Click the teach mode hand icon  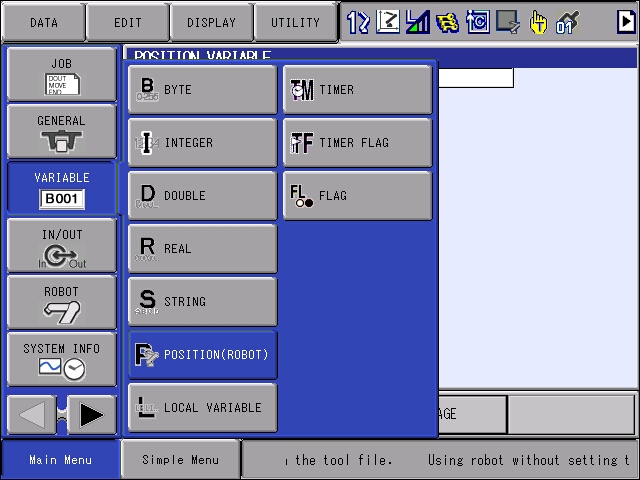538,22
